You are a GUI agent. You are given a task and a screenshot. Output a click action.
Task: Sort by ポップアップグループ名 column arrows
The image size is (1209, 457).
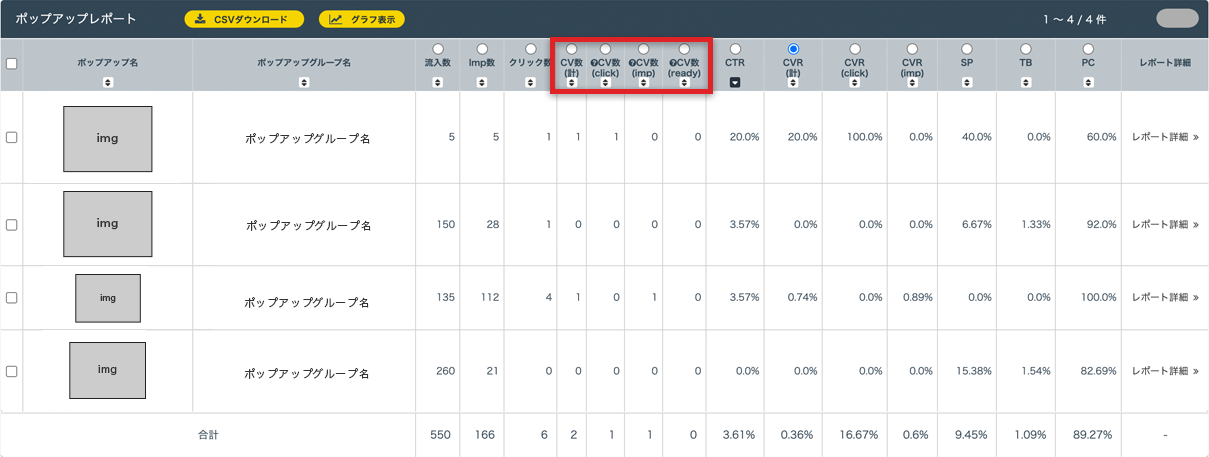pos(304,83)
